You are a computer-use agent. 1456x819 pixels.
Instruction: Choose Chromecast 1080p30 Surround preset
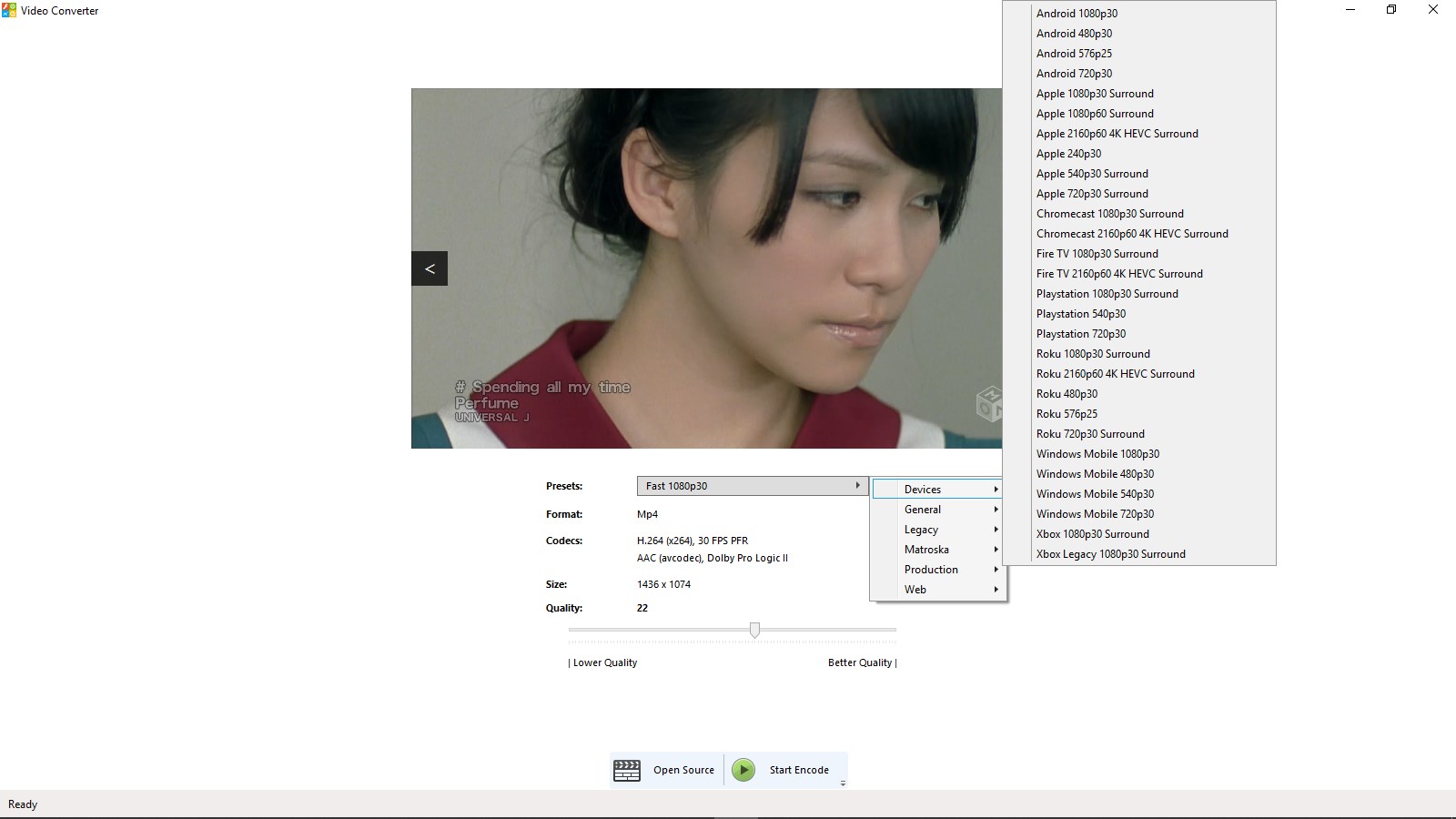coord(1139,214)
